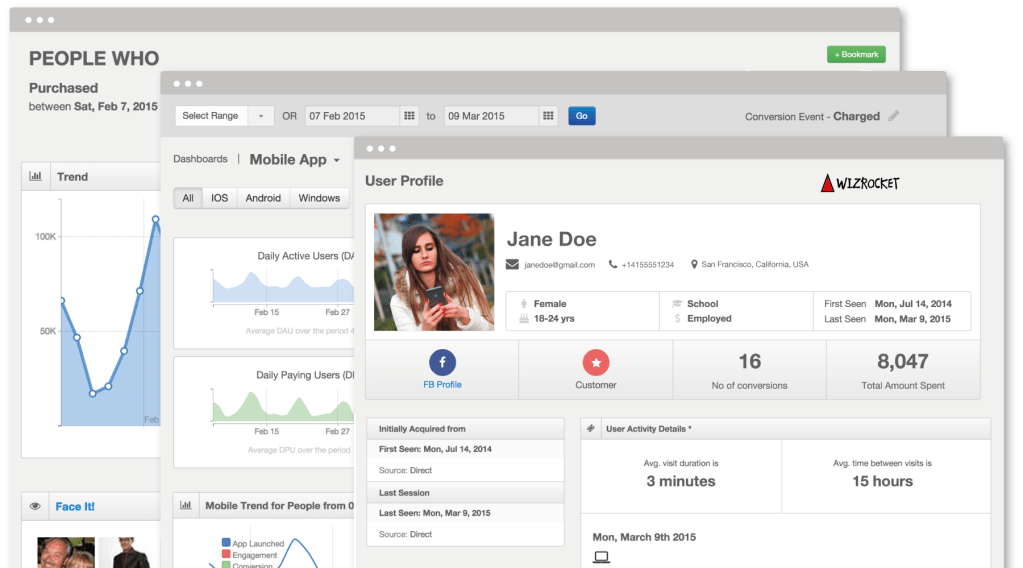The height and width of the screenshot is (568, 1023).
Task: Click the laptop device icon under March 9th
Action: (x=601, y=558)
